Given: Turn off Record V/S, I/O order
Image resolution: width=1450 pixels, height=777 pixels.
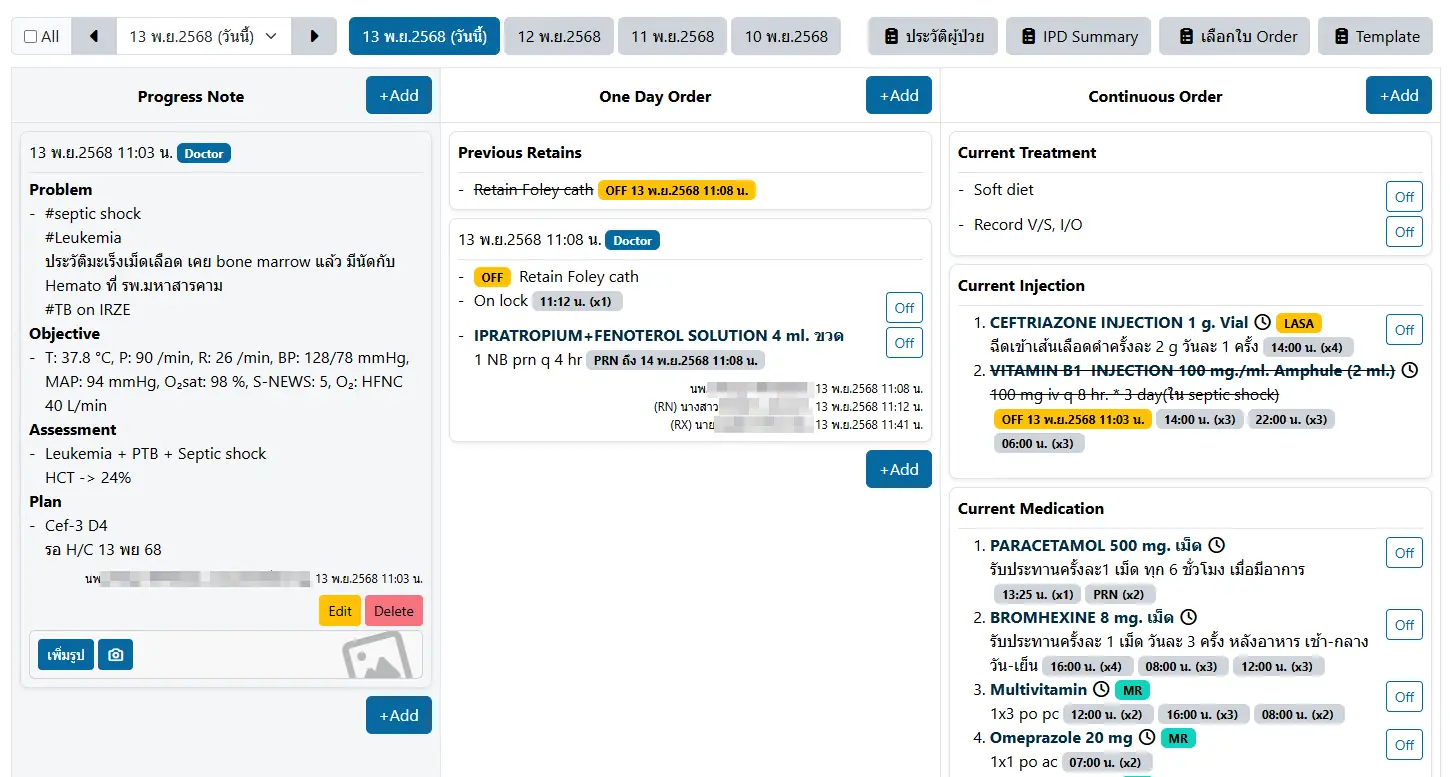Looking at the screenshot, I should [1404, 232].
